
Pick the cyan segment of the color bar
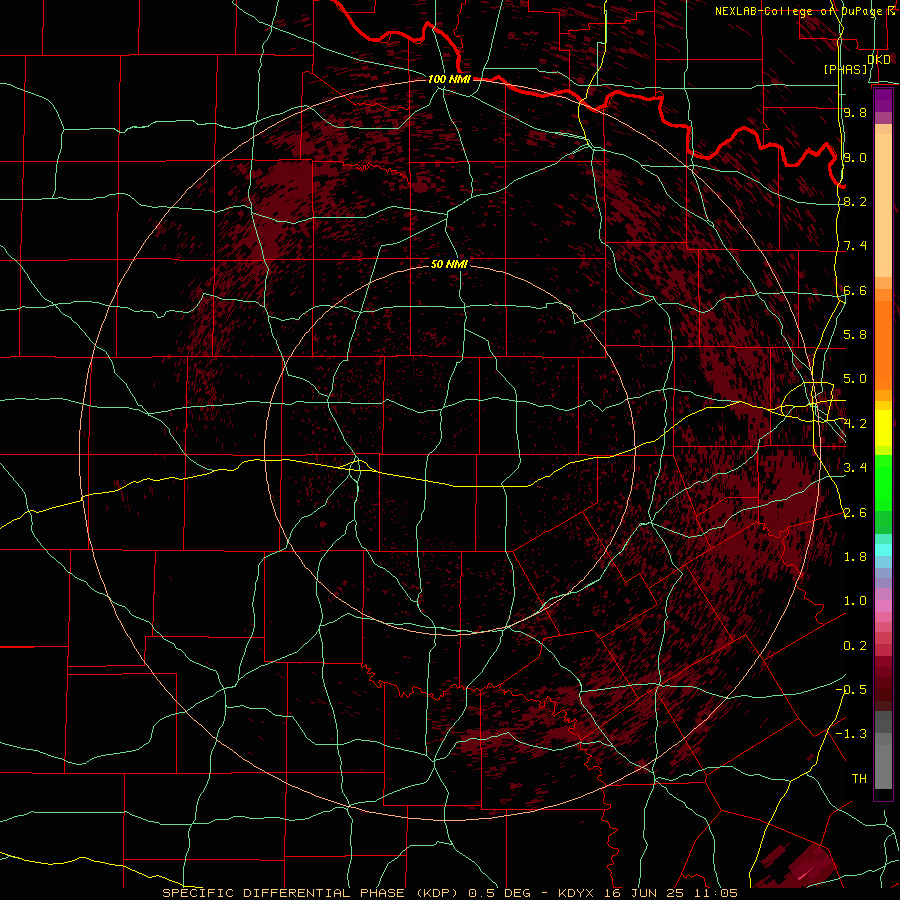[883, 550]
